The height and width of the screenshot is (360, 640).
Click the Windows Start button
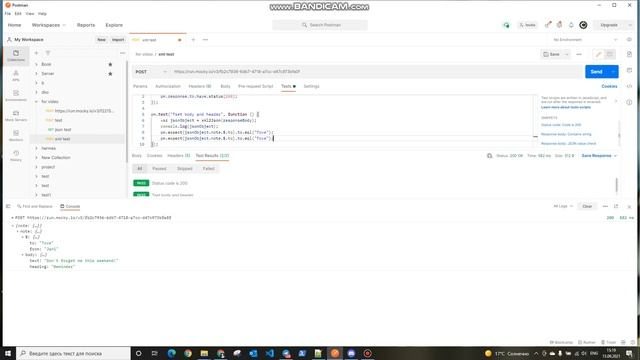[8, 353]
